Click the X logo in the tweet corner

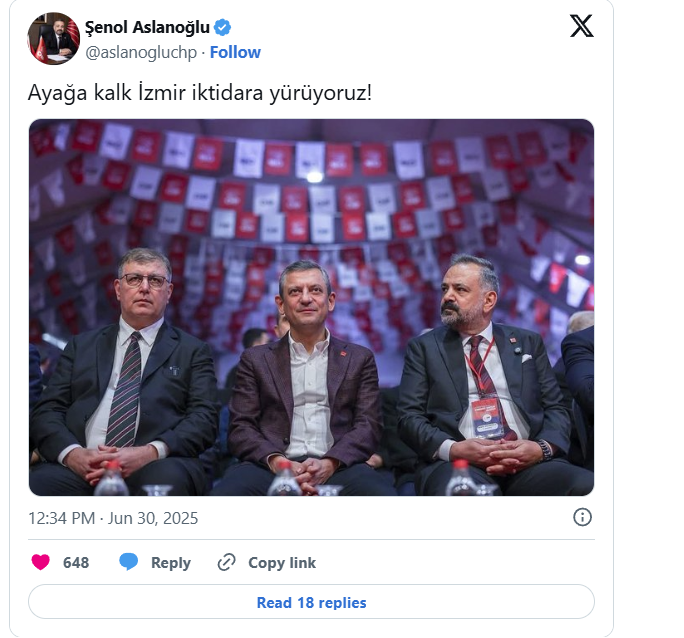581,27
